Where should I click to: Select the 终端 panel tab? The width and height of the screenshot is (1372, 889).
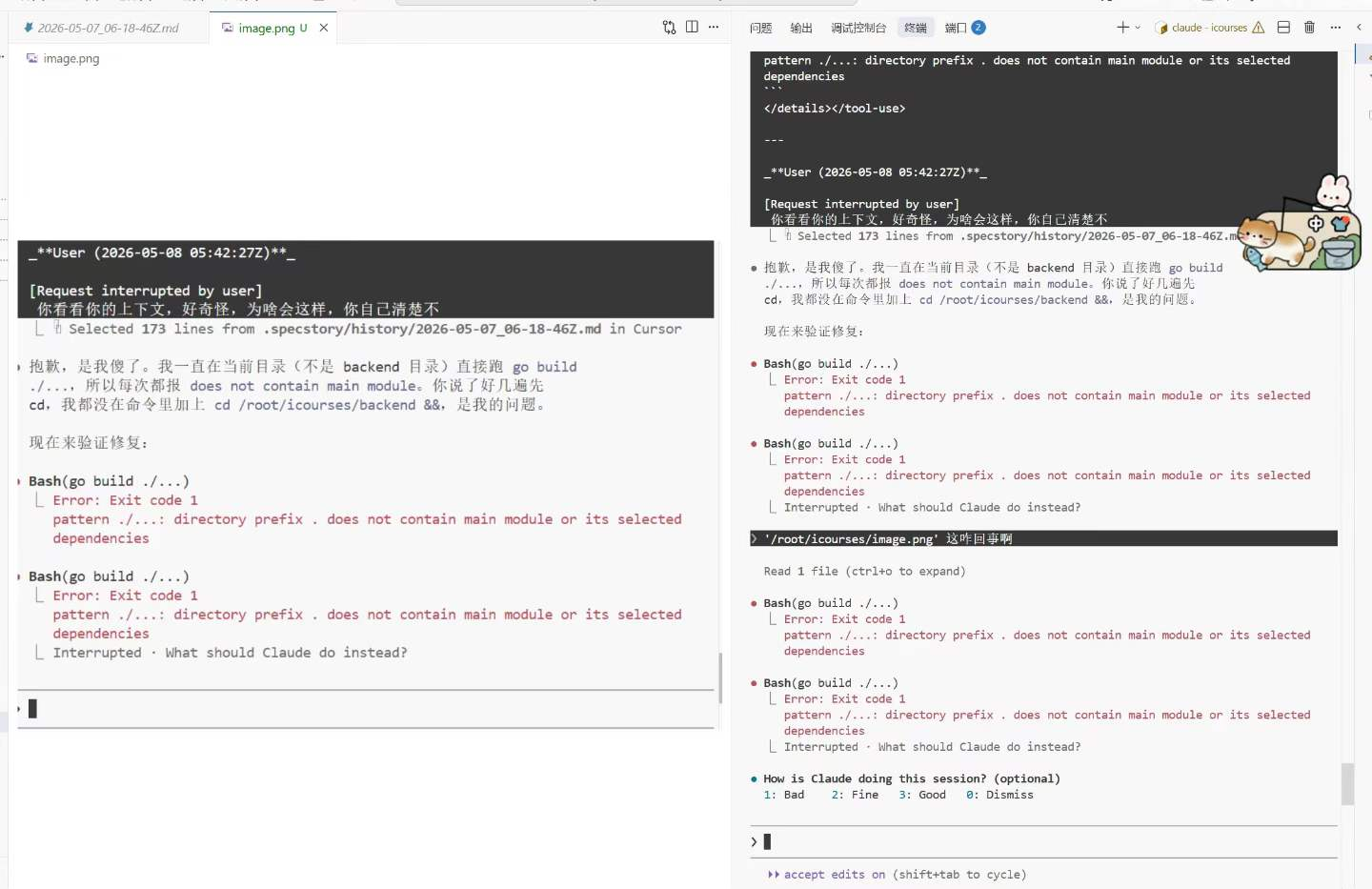click(916, 28)
